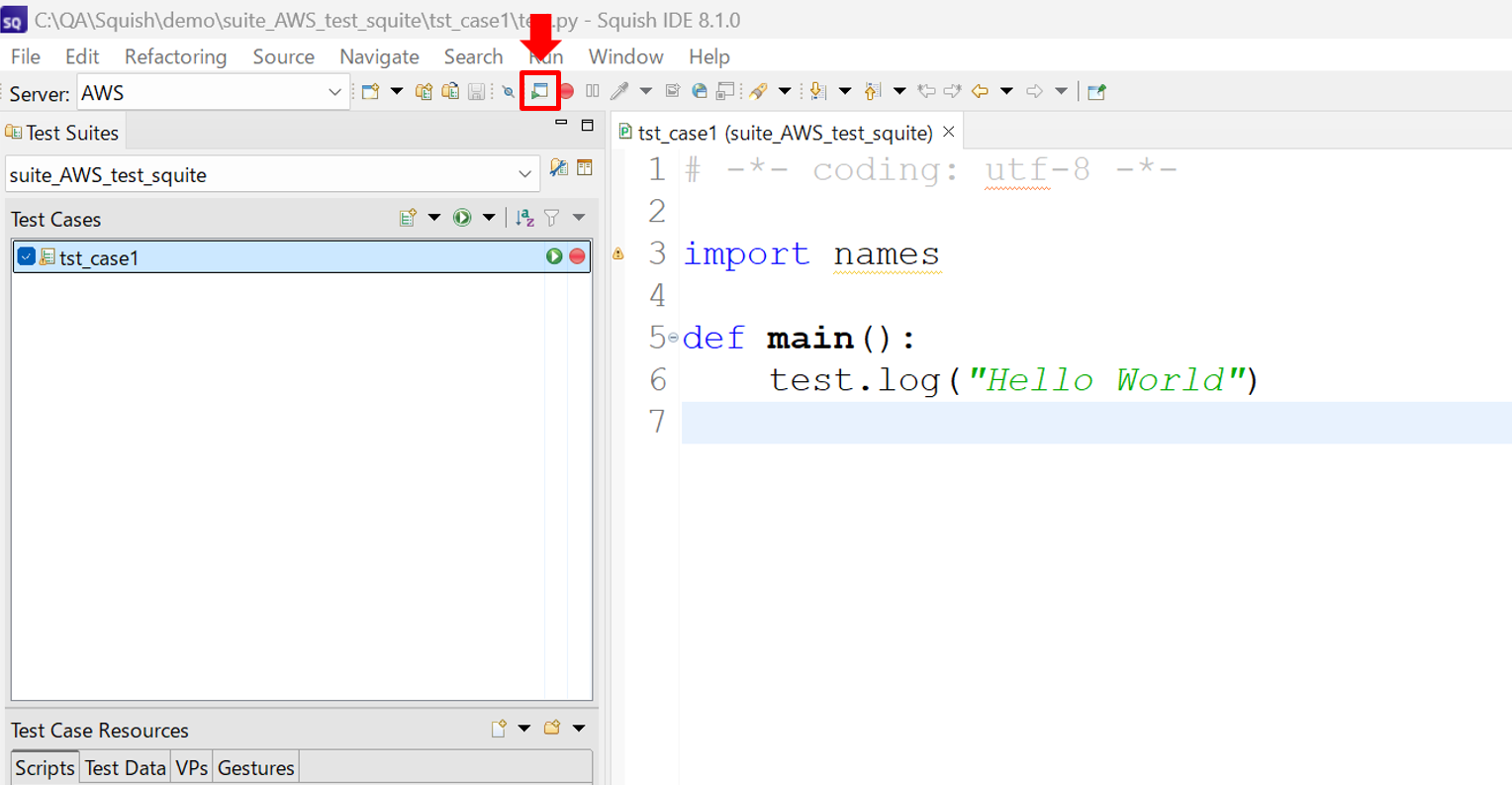Open dropdown arrow beside run test cases icon

coord(489,218)
